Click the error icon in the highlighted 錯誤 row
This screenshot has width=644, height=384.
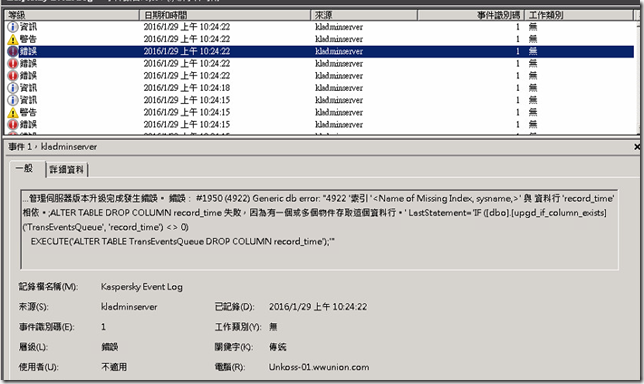tap(13, 51)
